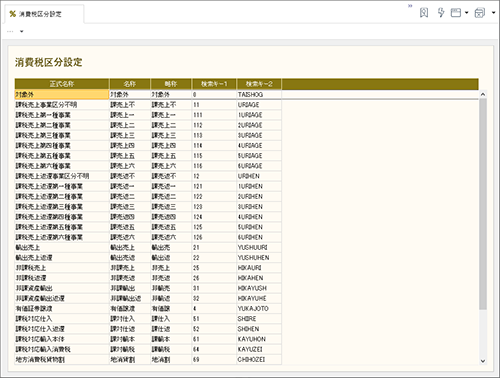
Task: Select the 有価証券譲渡 formal name cell
Action: point(62,309)
